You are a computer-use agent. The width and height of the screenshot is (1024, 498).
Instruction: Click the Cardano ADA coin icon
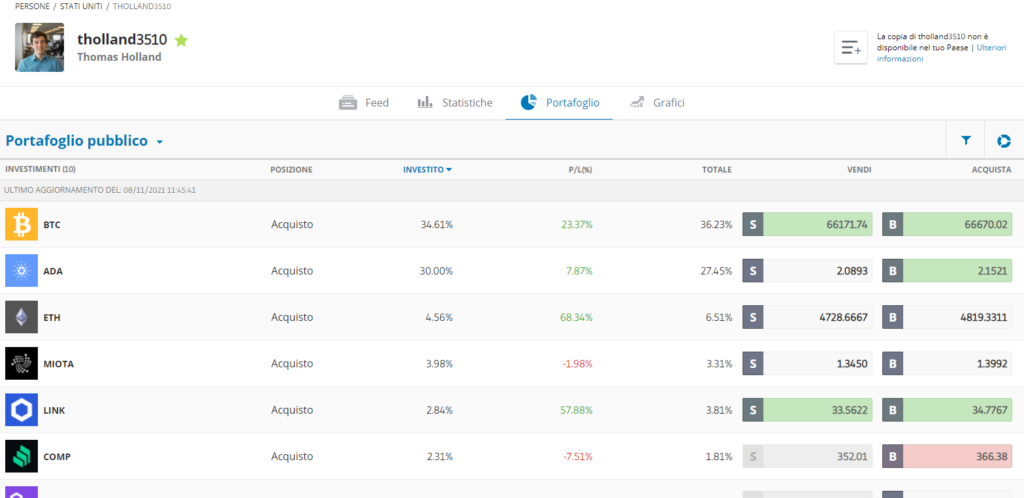tap(22, 271)
